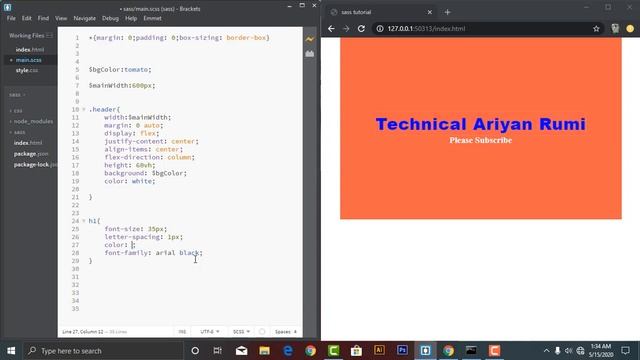Switch to the Brackets taskbar icon

[x=425, y=351]
